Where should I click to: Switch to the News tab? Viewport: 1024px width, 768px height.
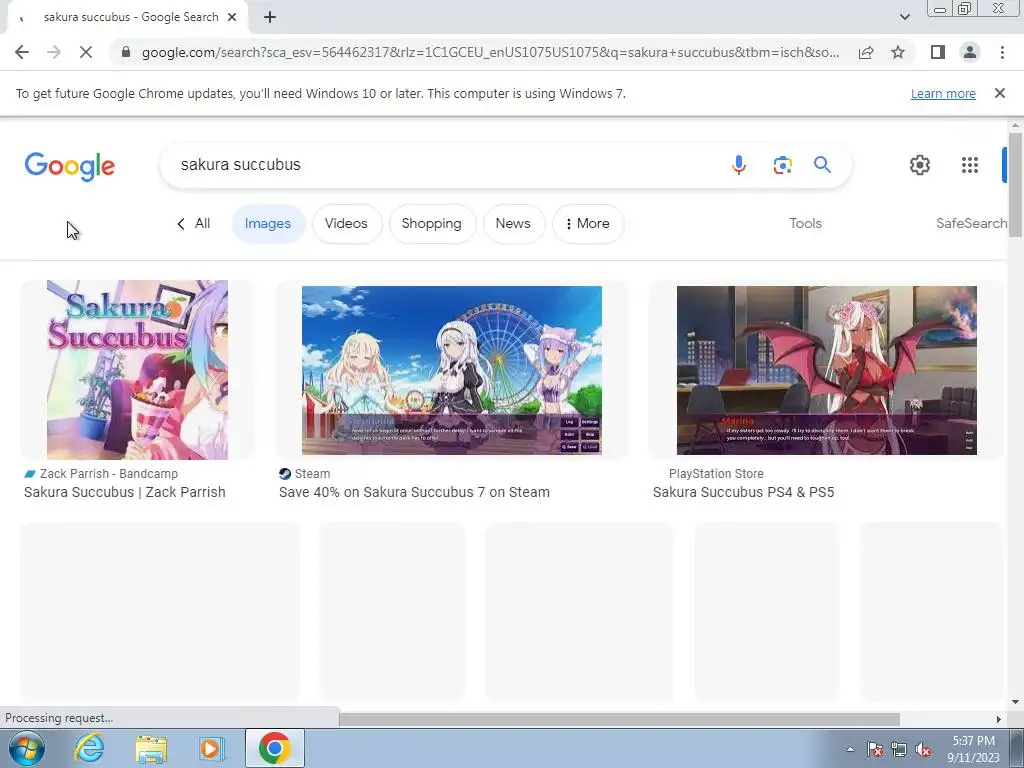click(x=513, y=223)
